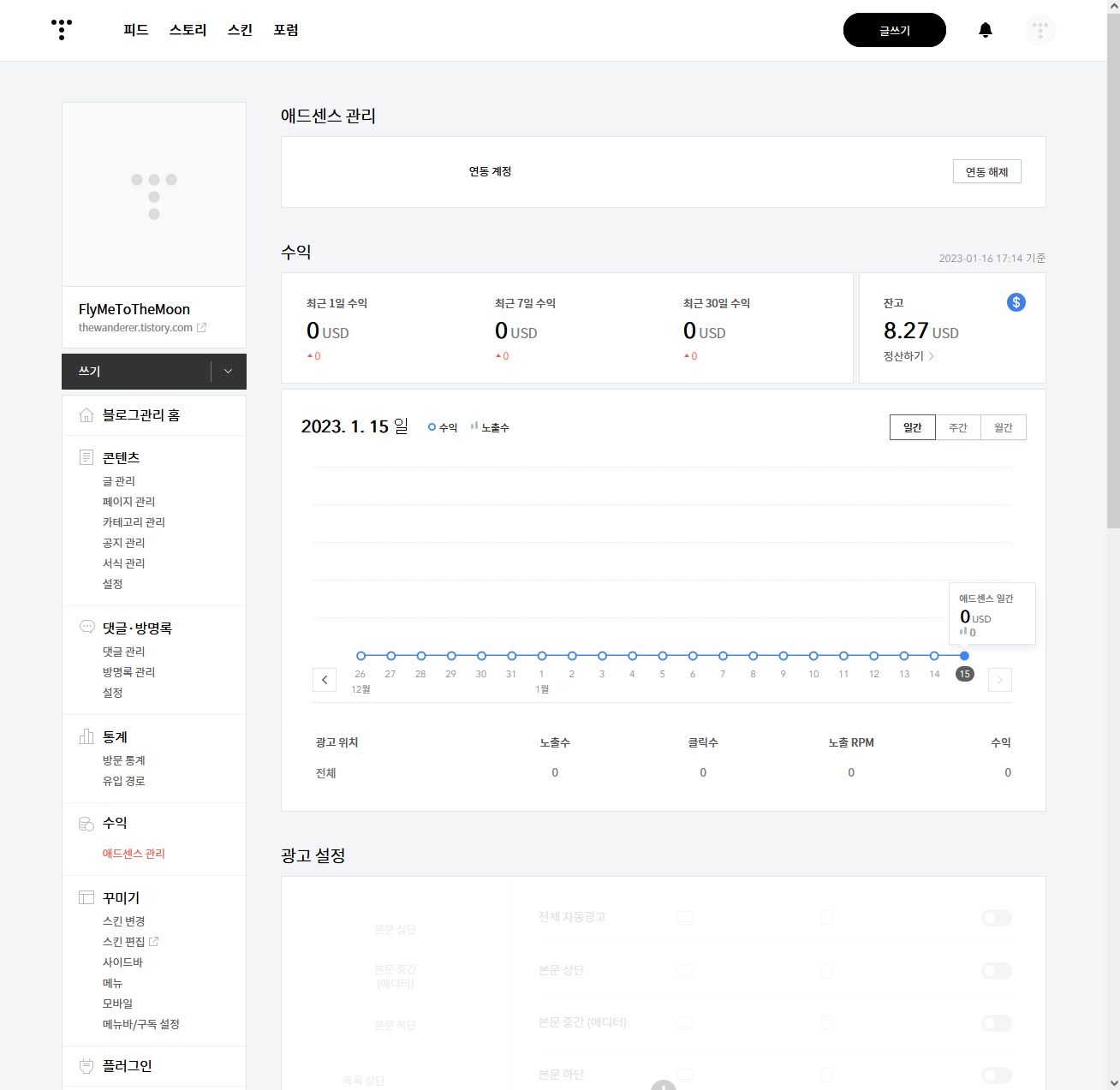1120x1090 pixels.
Task: Open 설정 under 콘텐츠
Action: pos(113,584)
